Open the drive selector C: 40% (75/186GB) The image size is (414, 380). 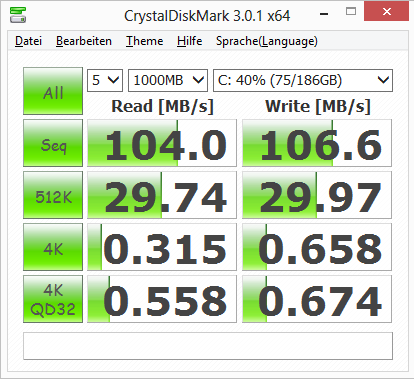(303, 80)
